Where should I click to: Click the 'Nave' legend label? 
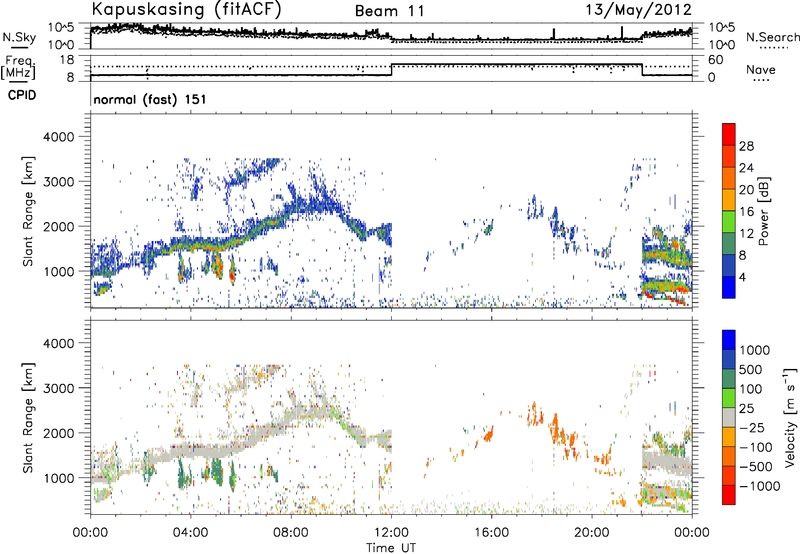pyautogui.click(x=761, y=69)
